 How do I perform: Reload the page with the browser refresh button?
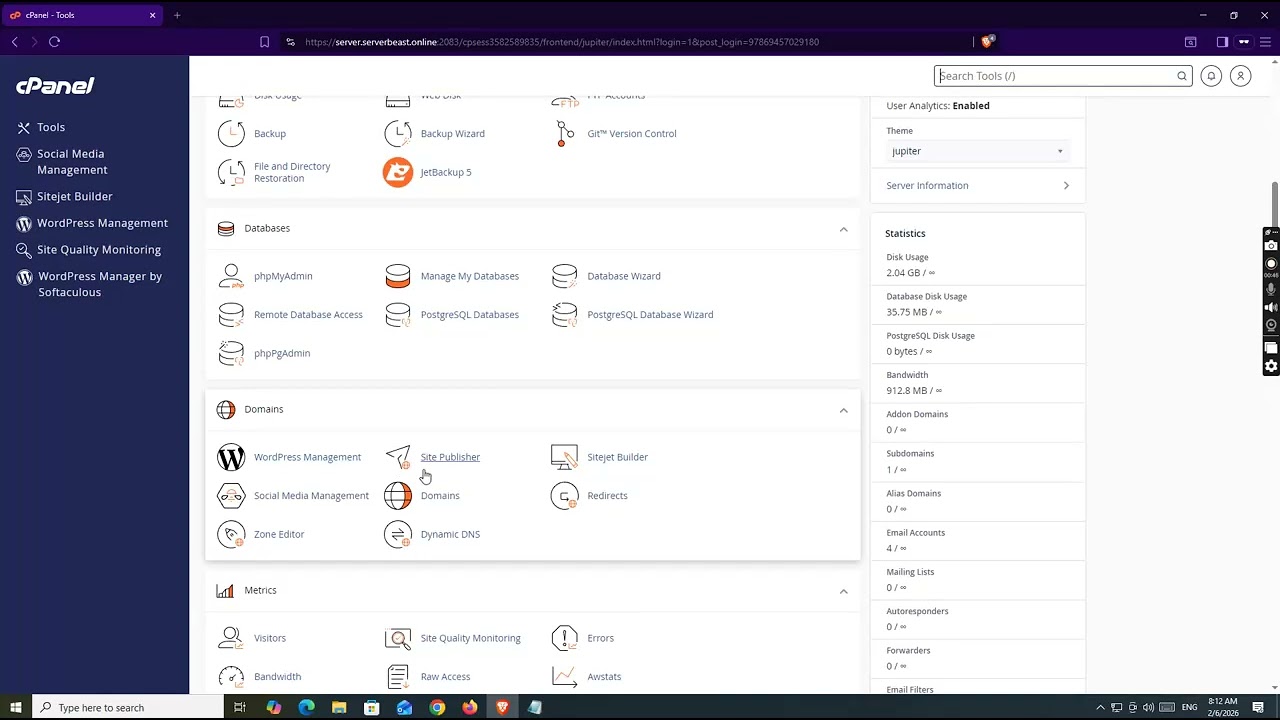pos(55,42)
